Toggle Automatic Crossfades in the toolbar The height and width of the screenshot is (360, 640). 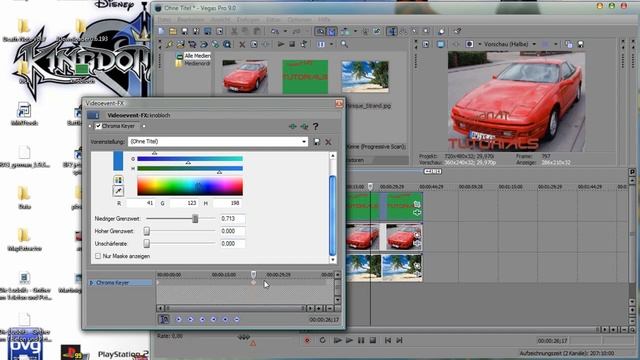click(x=331, y=31)
